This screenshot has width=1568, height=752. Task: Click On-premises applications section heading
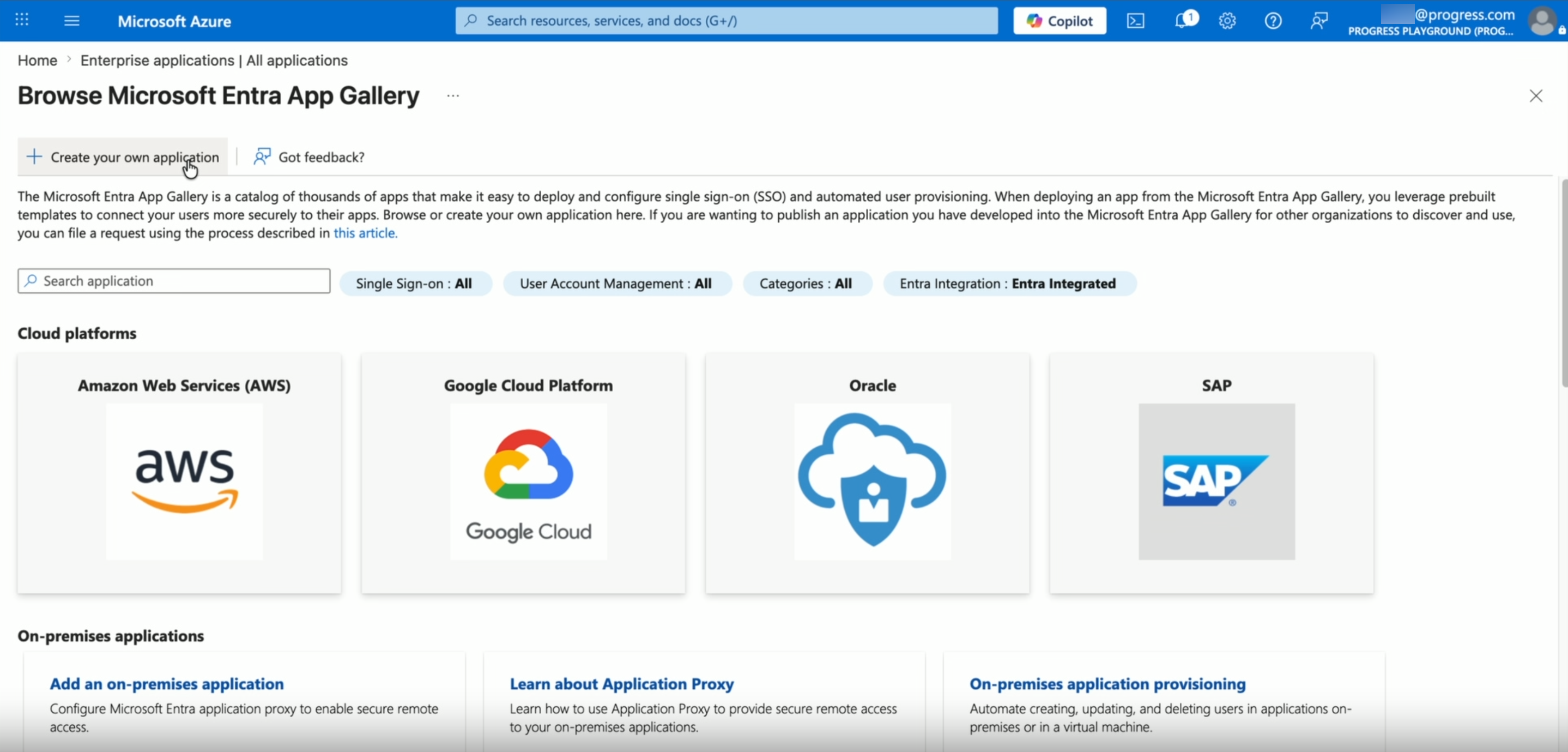pyautogui.click(x=111, y=636)
